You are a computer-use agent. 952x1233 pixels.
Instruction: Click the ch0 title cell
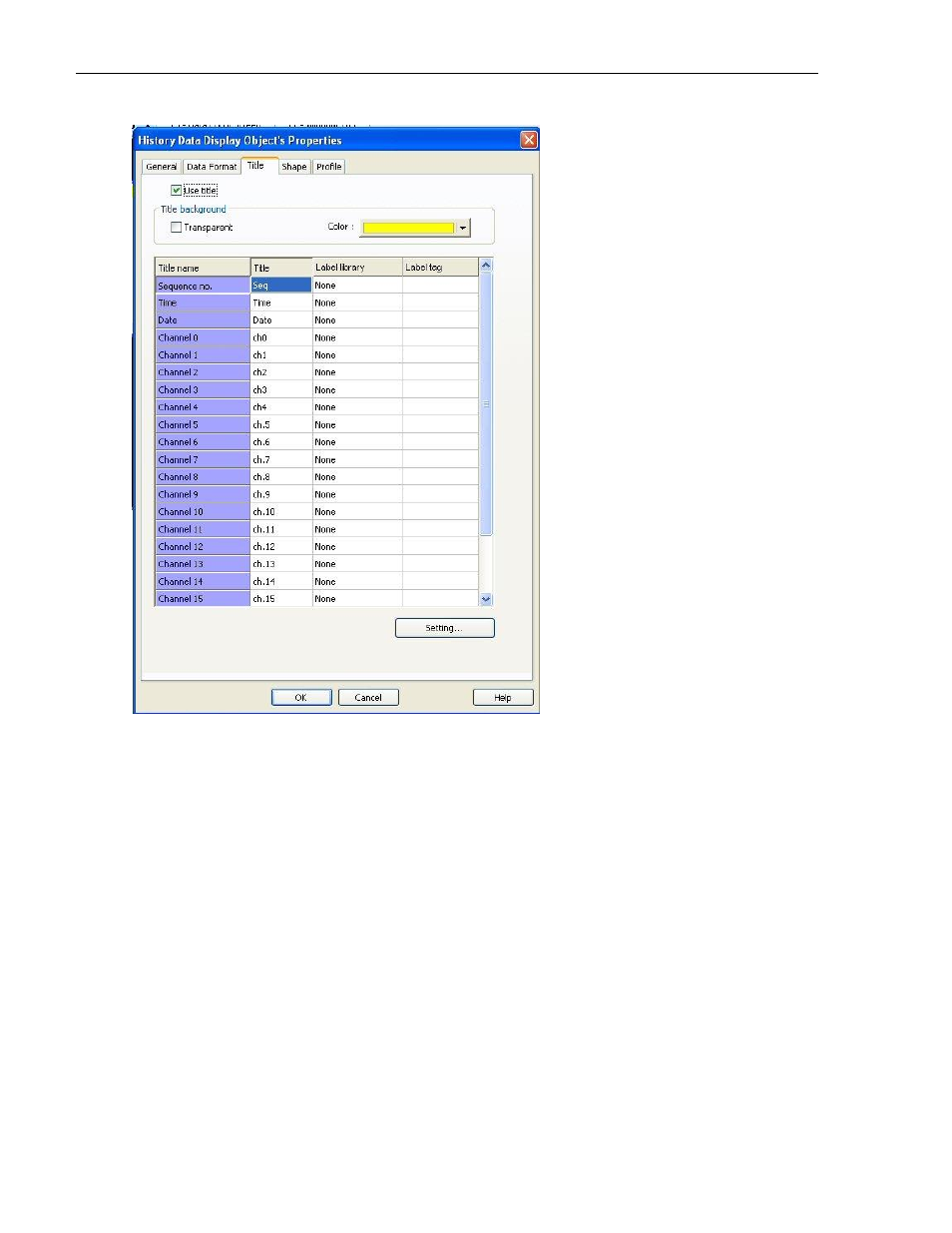coord(281,337)
